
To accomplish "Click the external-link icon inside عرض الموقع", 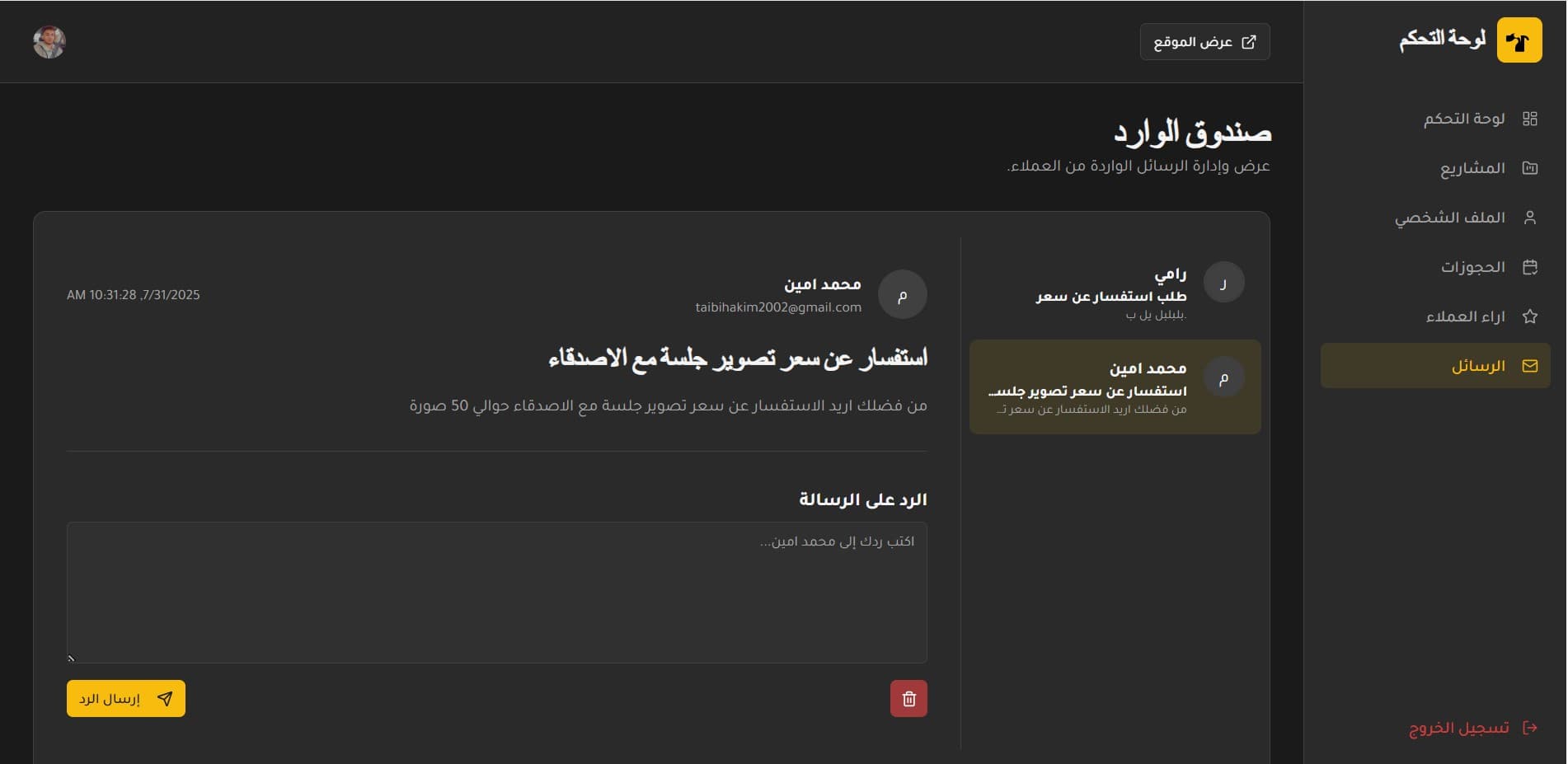I will [x=1250, y=41].
